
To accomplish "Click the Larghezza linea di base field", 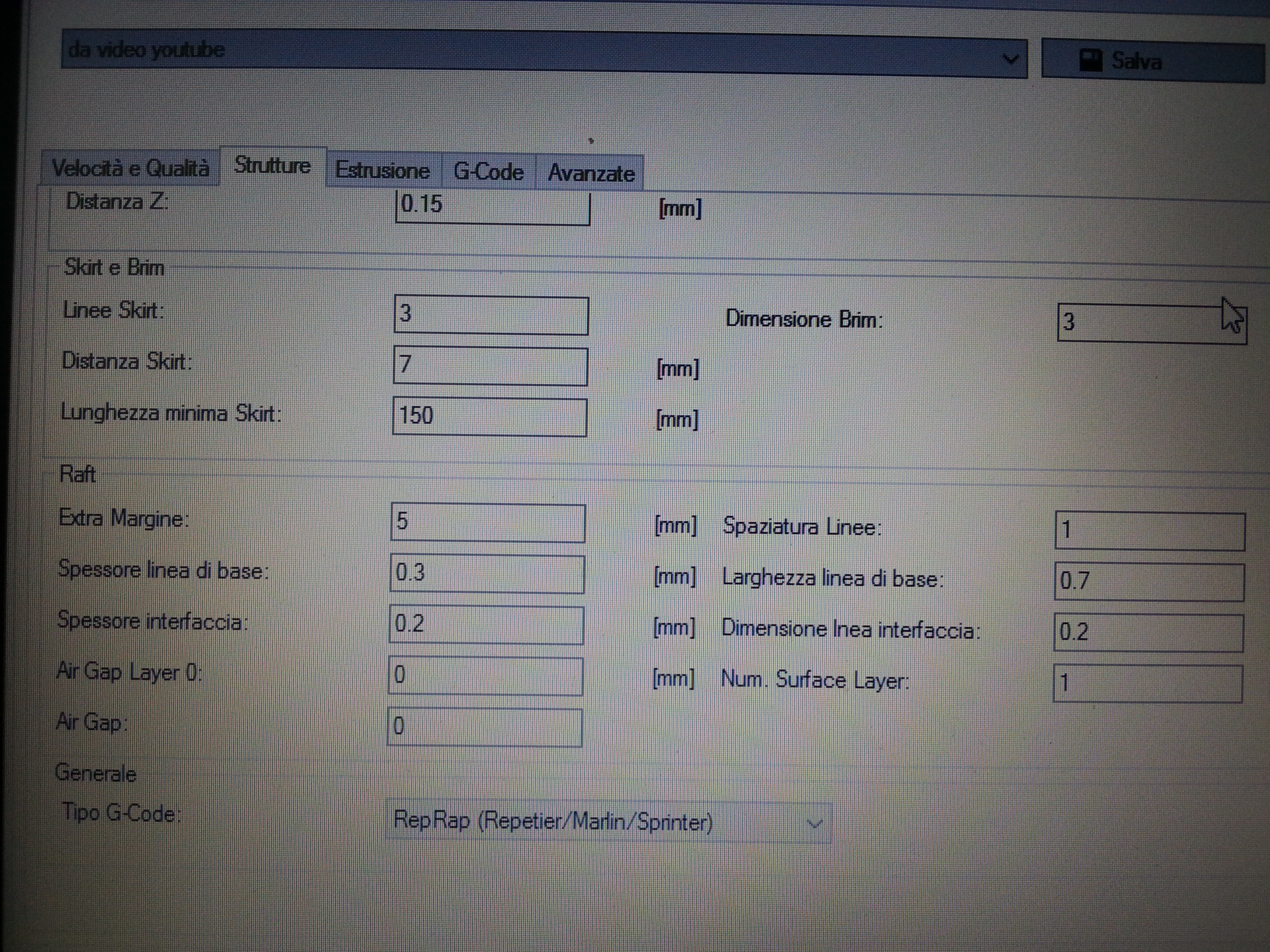I will click(x=1149, y=582).
